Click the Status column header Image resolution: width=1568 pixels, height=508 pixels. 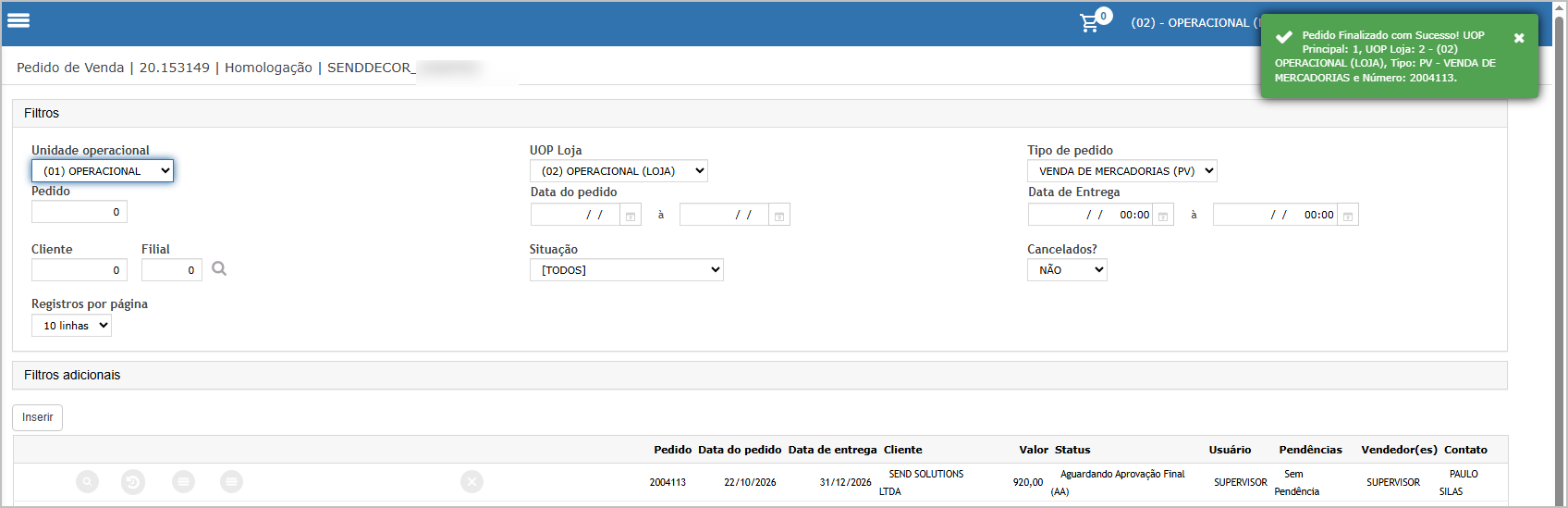coord(1072,450)
